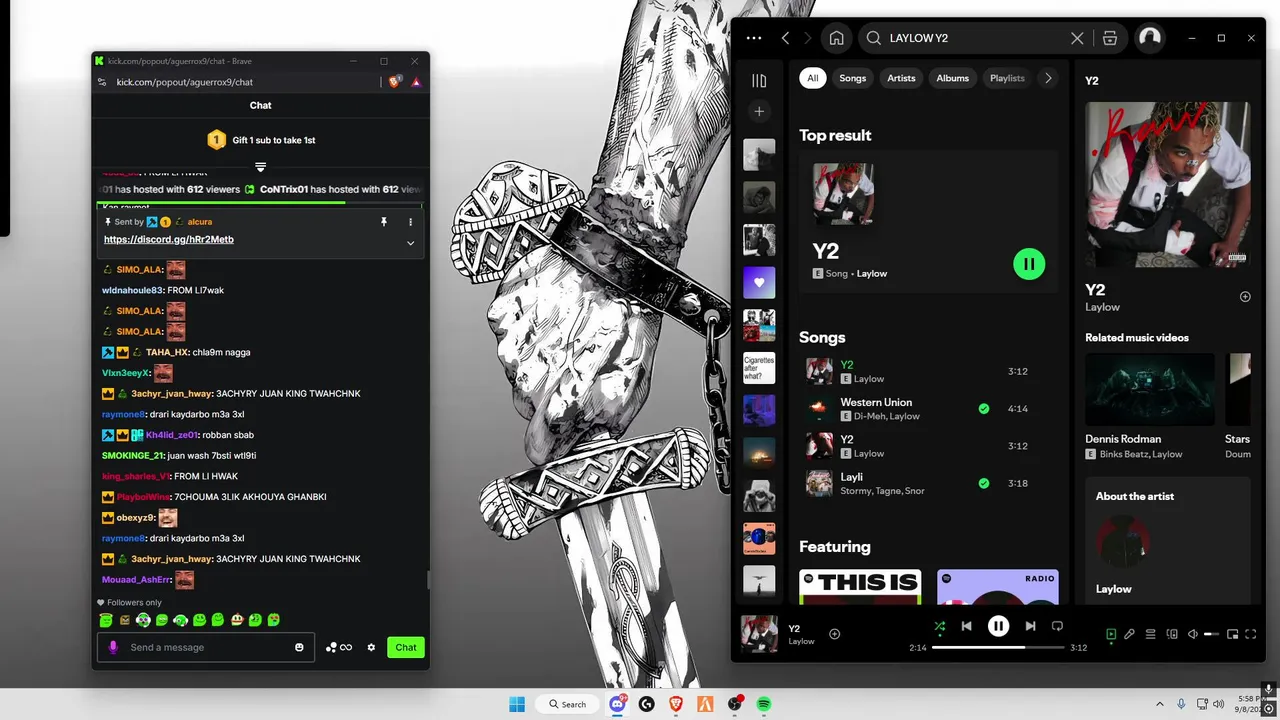Click taskbar Search box
This screenshot has width=1280, height=720.
click(567, 704)
